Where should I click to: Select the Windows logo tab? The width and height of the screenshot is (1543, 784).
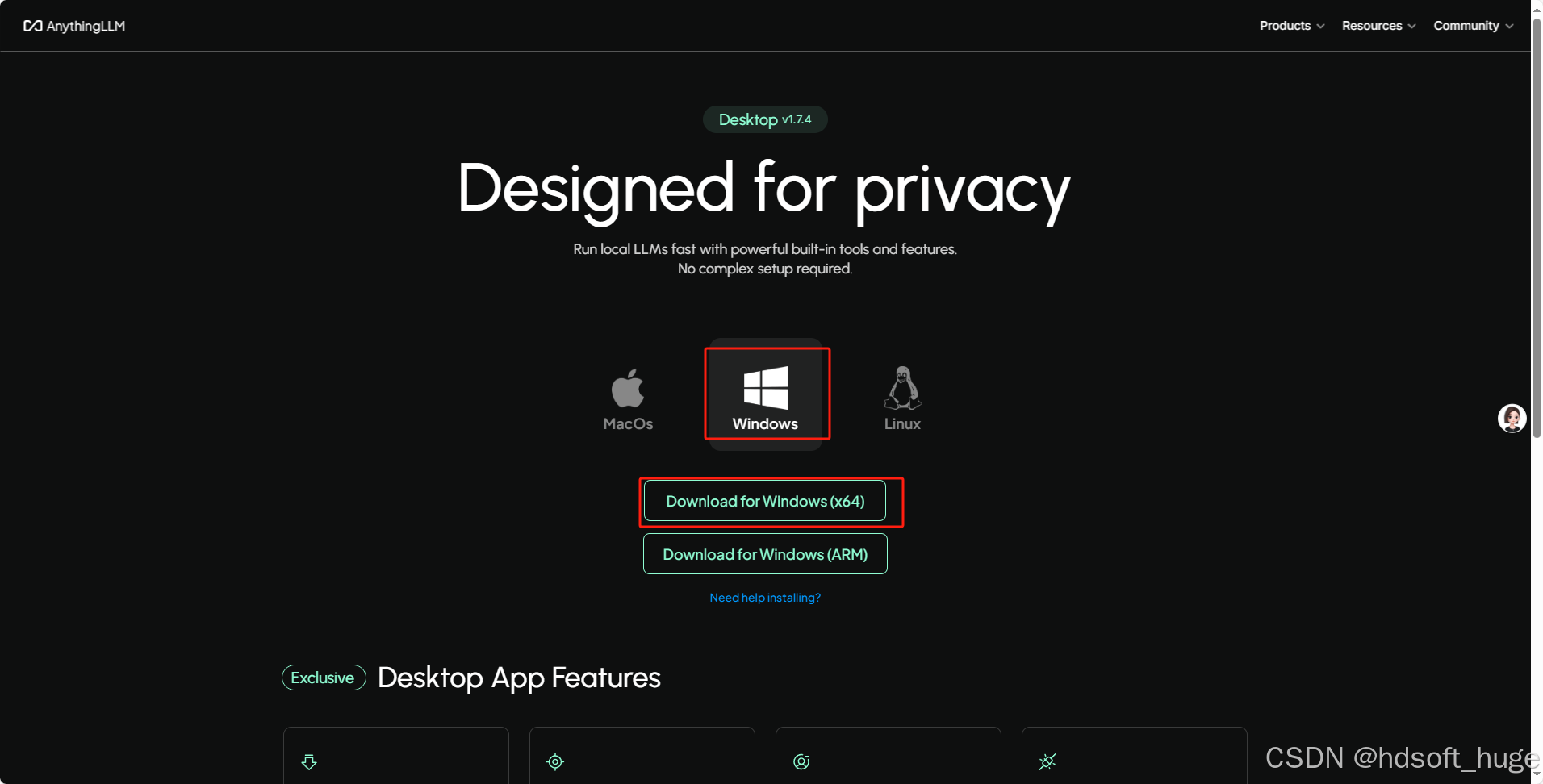(765, 394)
